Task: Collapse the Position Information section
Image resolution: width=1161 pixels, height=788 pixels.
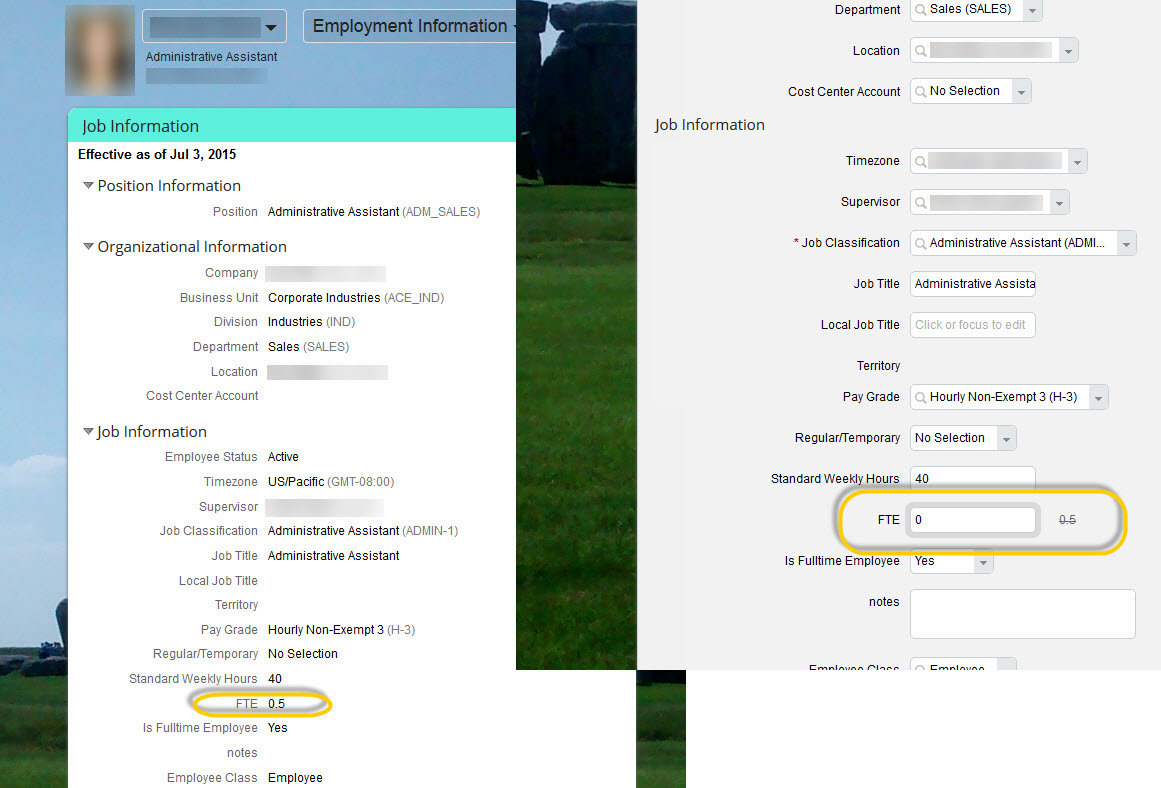Action: click(x=88, y=185)
